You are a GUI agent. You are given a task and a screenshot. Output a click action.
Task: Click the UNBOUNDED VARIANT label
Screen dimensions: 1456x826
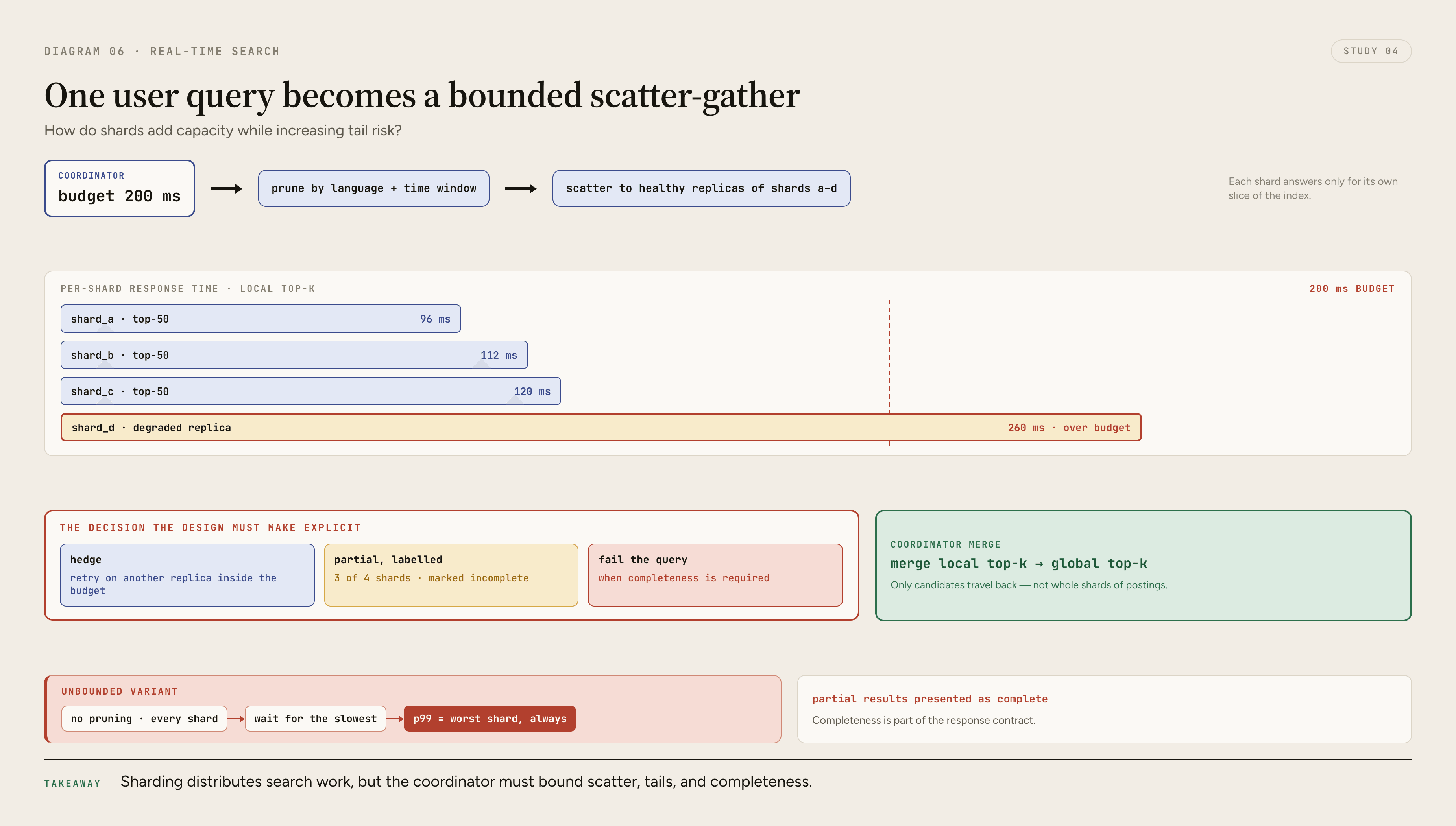tap(120, 691)
